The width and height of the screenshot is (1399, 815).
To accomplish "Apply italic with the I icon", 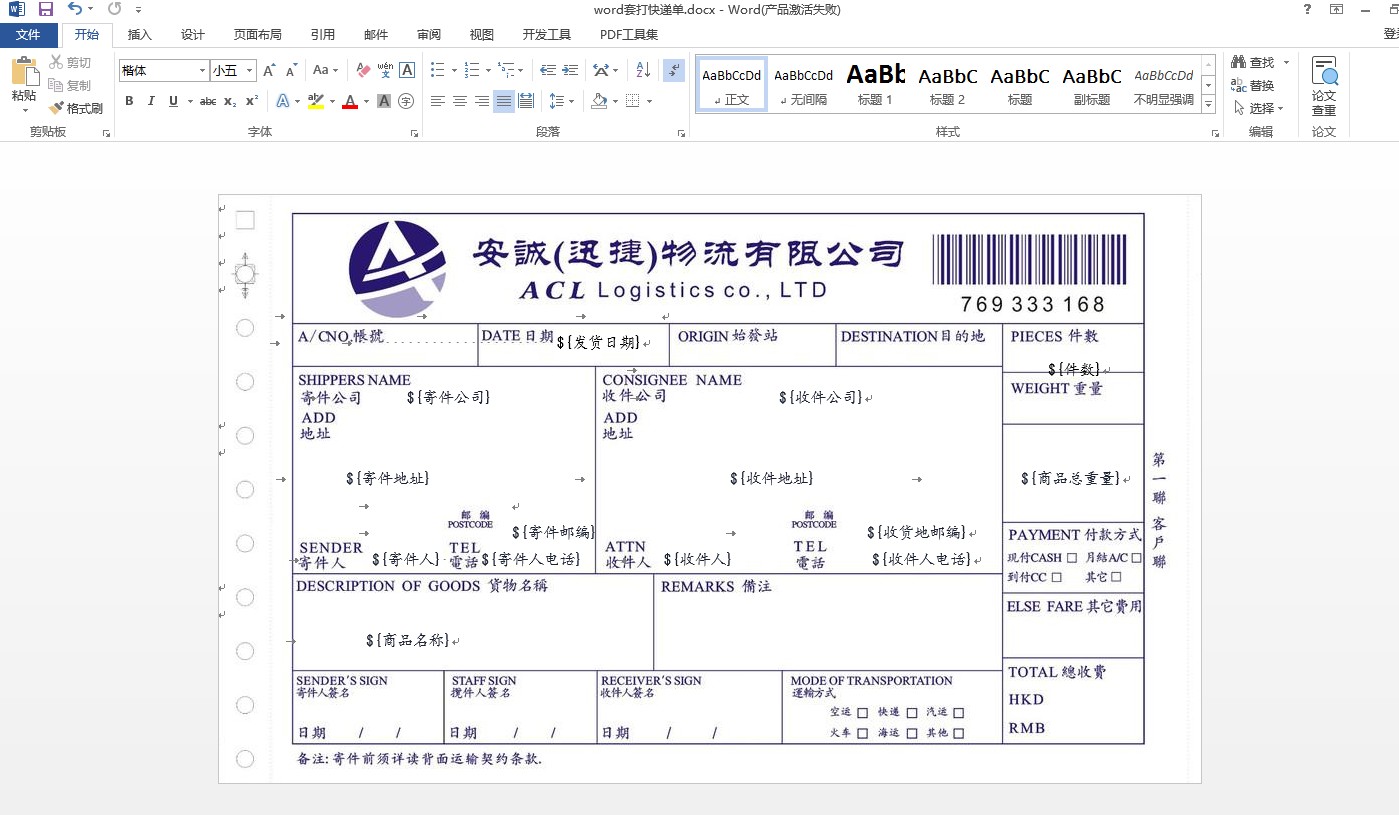I will [151, 101].
